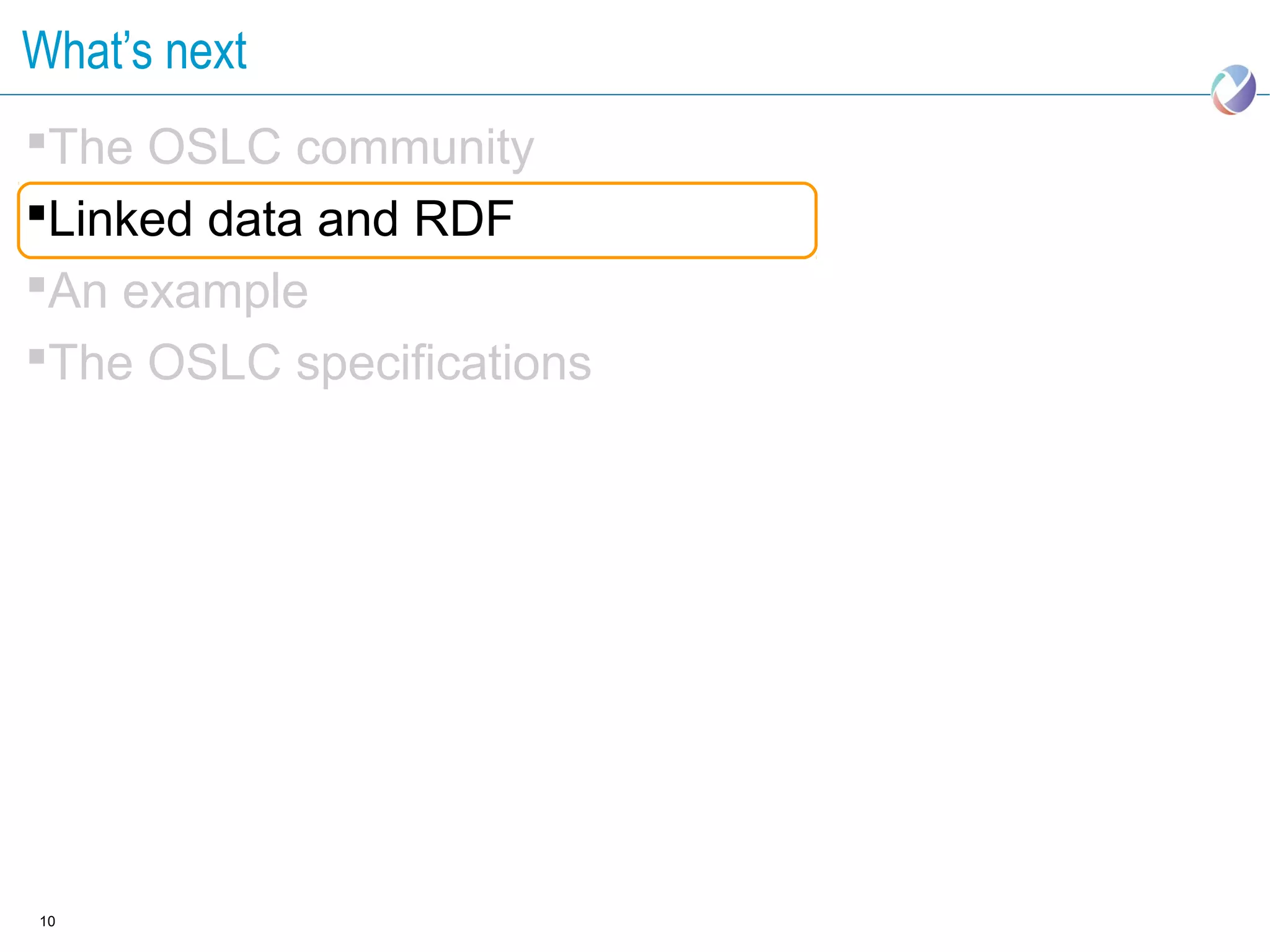Click the gray bullet before "An example"
The width and height of the screenshot is (1270, 952).
37,285
